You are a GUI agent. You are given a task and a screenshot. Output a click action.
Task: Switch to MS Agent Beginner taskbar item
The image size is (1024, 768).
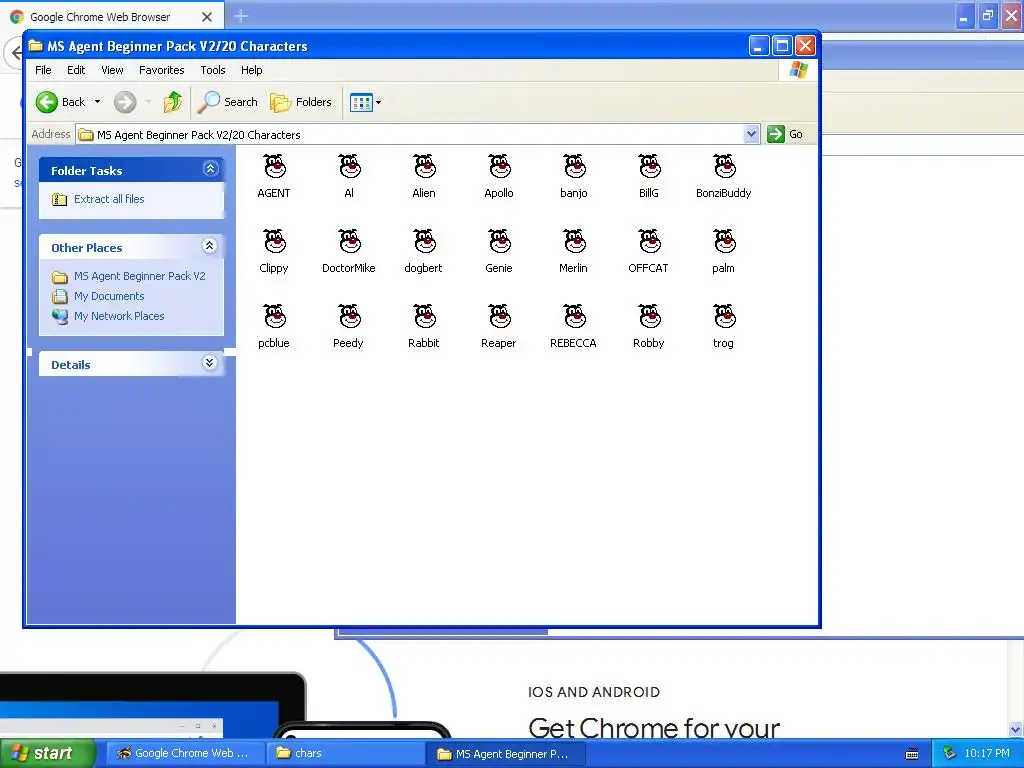click(505, 754)
